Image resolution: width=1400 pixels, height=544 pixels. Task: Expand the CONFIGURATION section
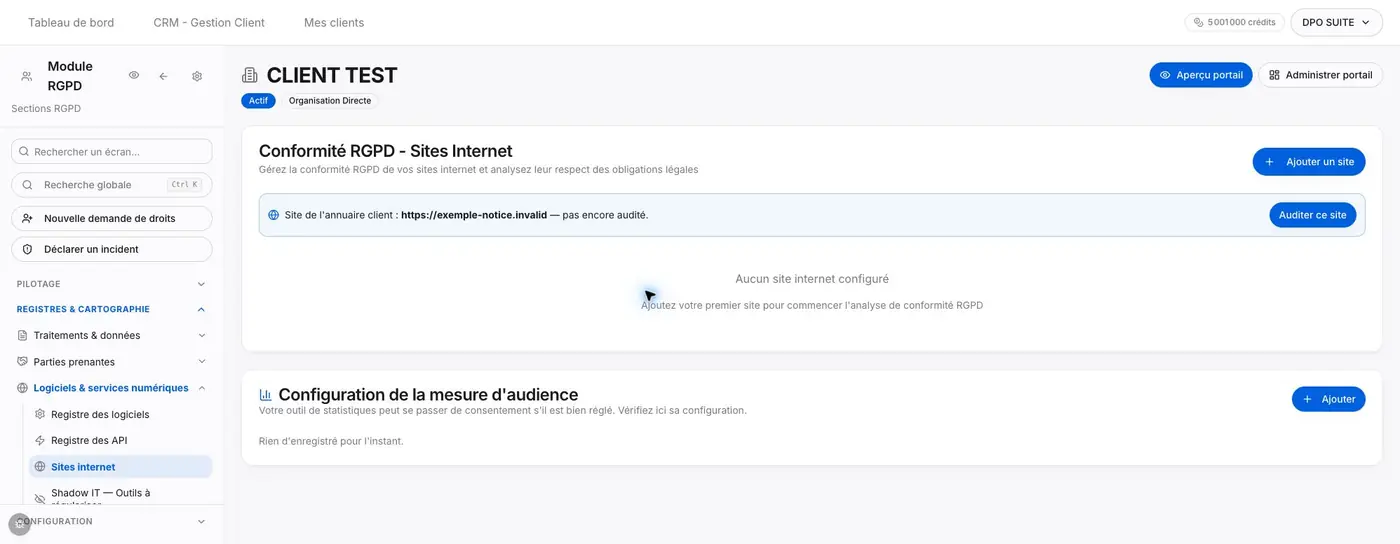pos(112,521)
